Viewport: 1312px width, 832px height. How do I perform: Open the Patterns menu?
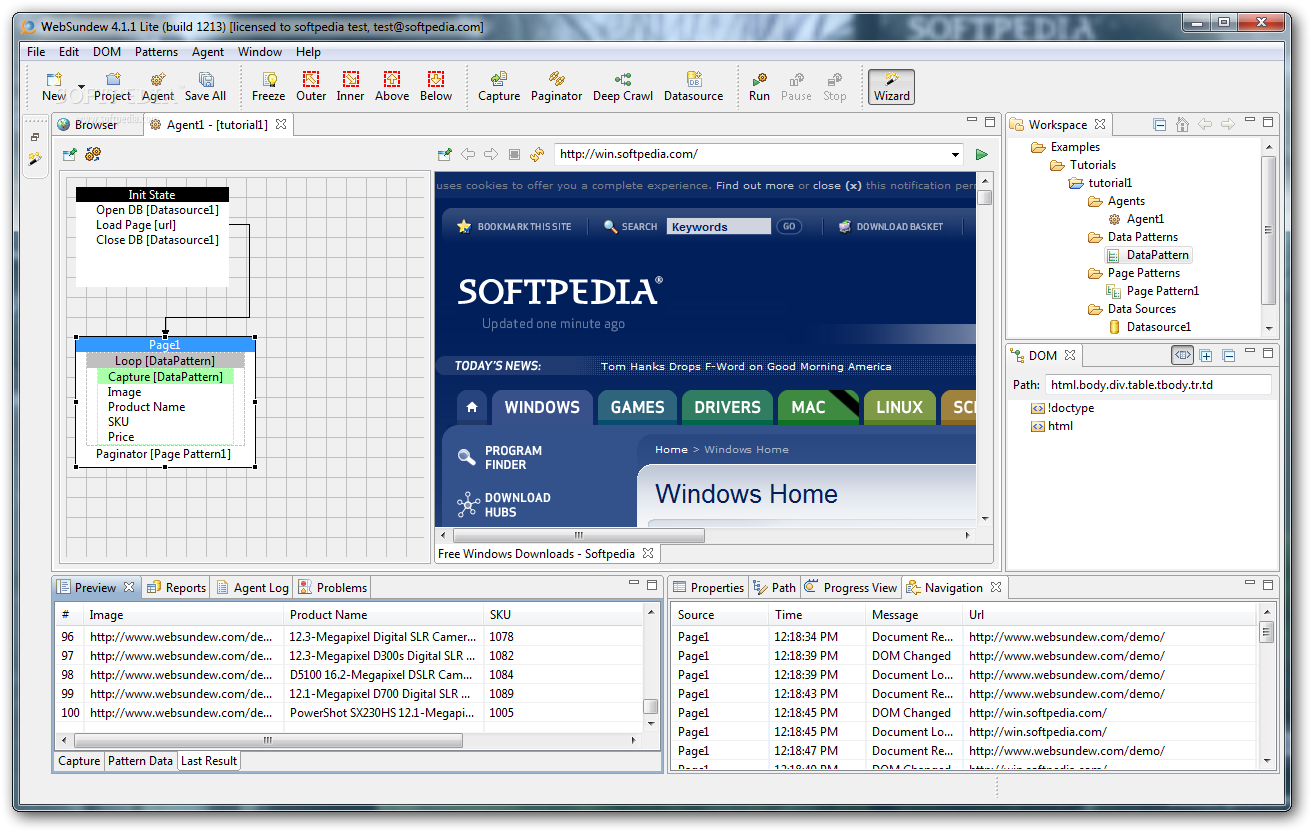(x=156, y=52)
